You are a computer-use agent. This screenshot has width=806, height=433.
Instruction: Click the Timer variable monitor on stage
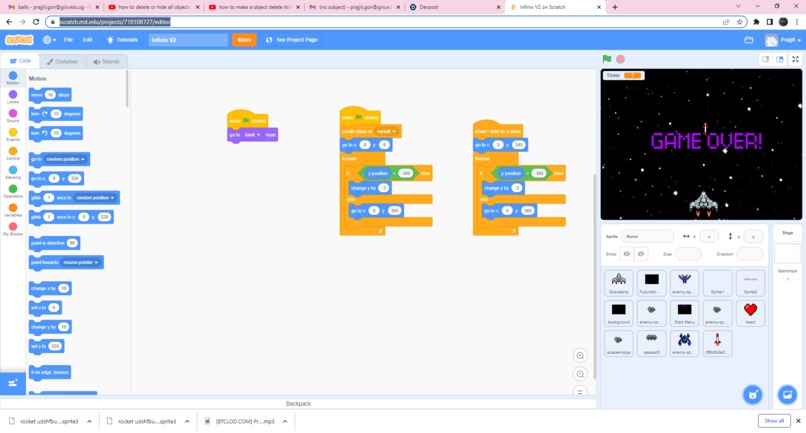624,75
